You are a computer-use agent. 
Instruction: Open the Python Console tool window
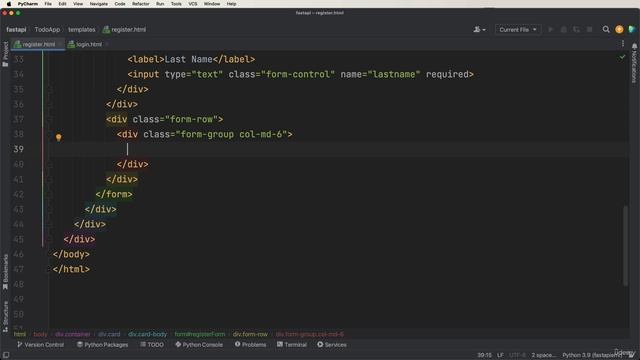point(199,344)
